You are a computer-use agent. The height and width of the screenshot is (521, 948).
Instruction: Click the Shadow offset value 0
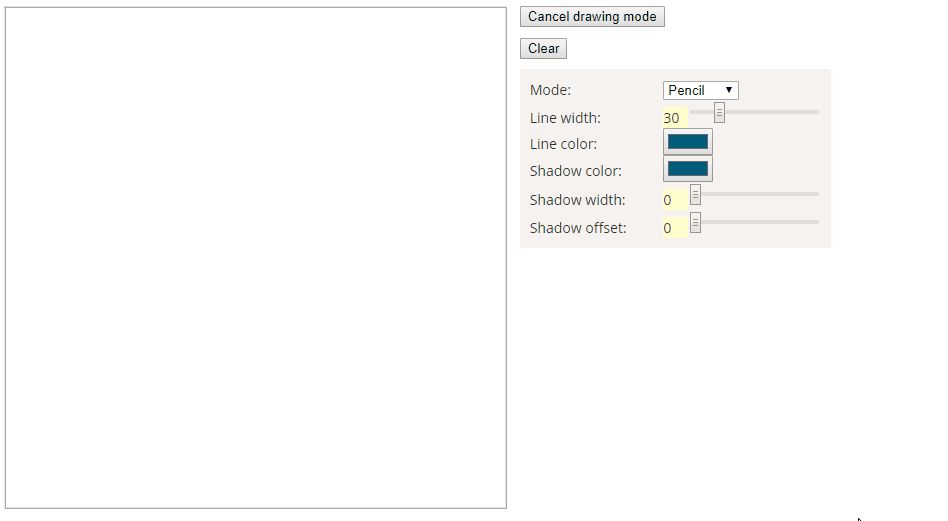(668, 228)
